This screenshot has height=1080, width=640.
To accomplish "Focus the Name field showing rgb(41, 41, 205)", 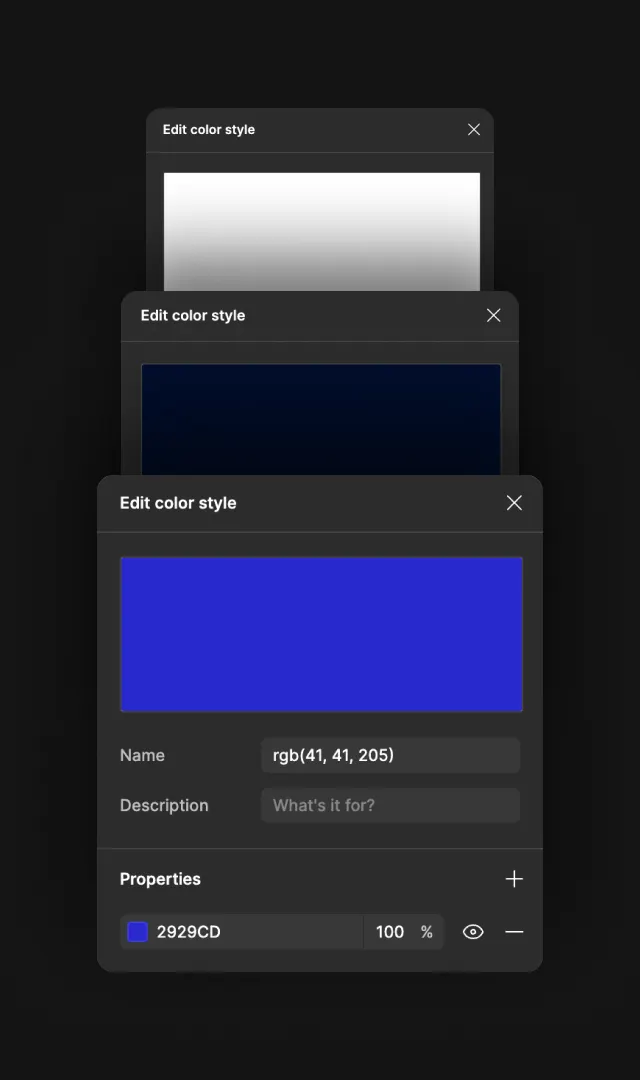I will [x=391, y=755].
